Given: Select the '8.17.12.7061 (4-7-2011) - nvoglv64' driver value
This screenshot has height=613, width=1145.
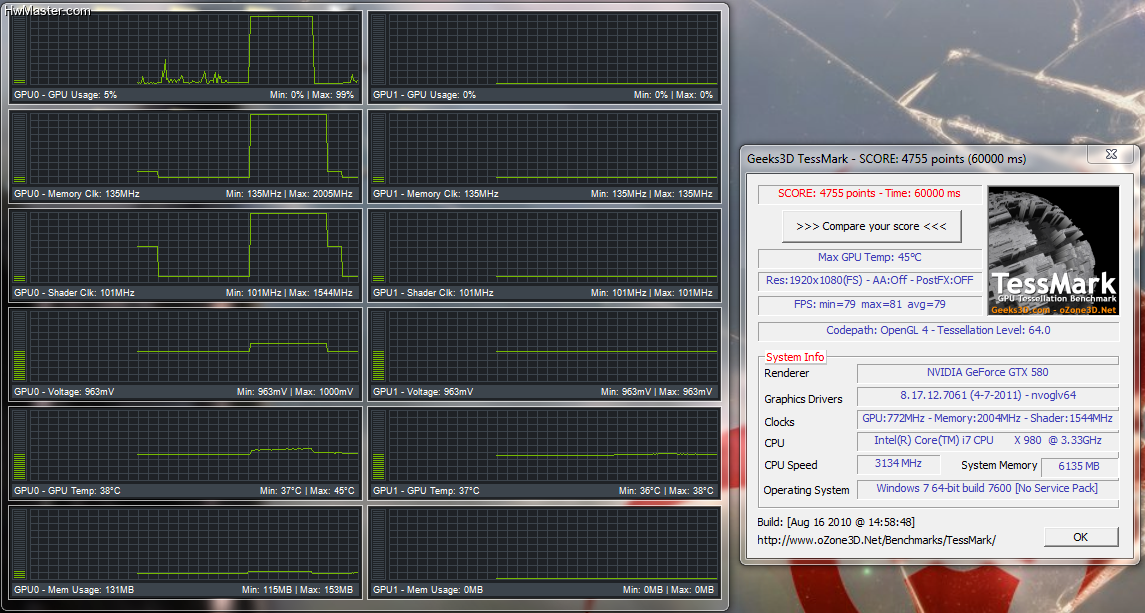Looking at the screenshot, I should (987, 395).
